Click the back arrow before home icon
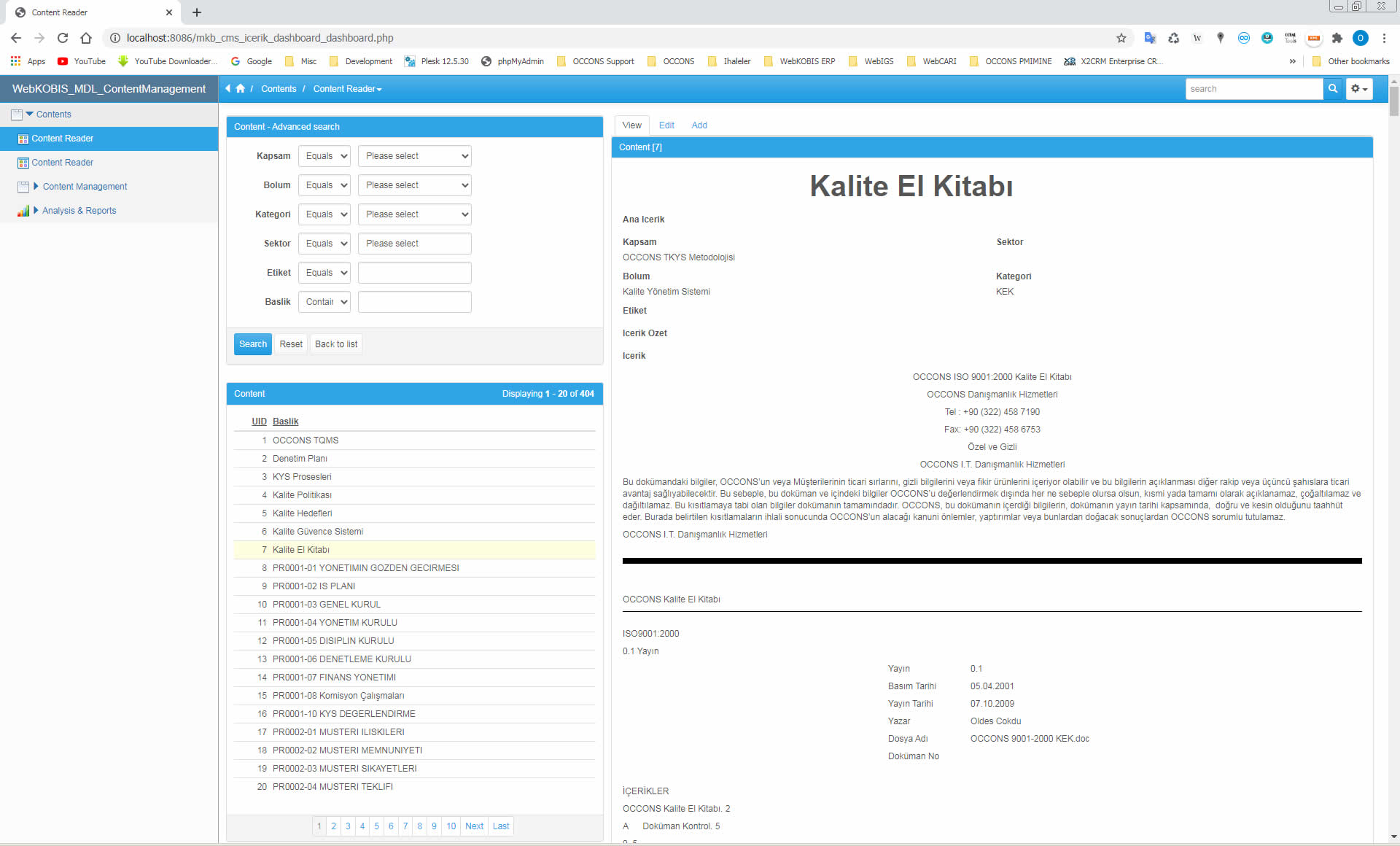The height and width of the screenshot is (846, 1400). click(228, 89)
